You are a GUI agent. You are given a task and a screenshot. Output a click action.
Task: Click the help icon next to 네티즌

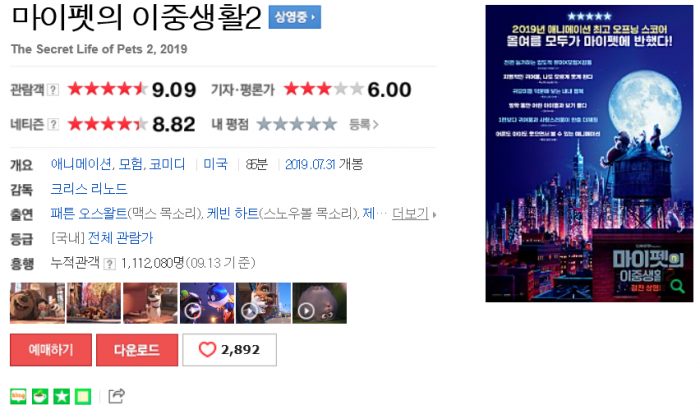coord(53,124)
